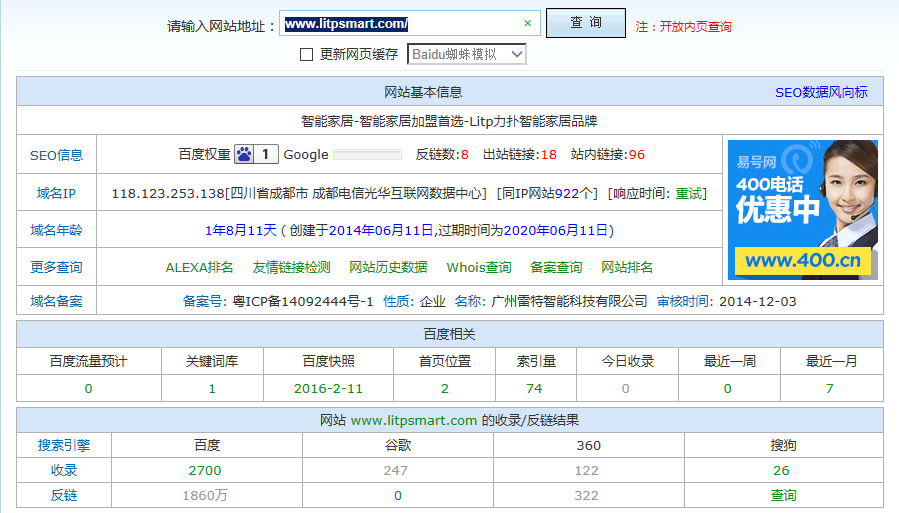Image resolution: width=899 pixels, height=513 pixels.
Task: Click the 域名年龄 row label
Action: pos(56,230)
